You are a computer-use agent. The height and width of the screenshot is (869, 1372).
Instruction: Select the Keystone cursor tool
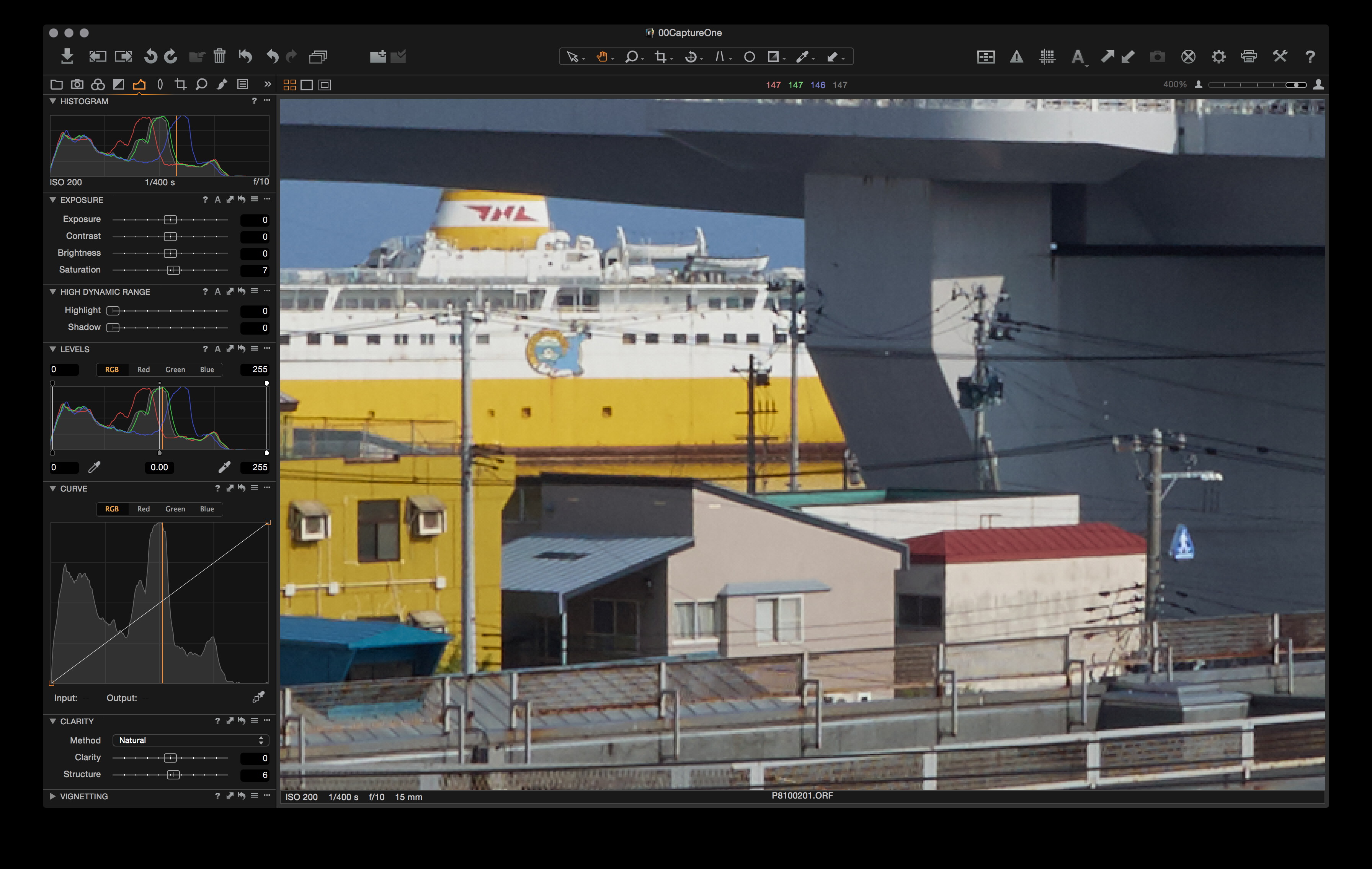pyautogui.click(x=720, y=56)
